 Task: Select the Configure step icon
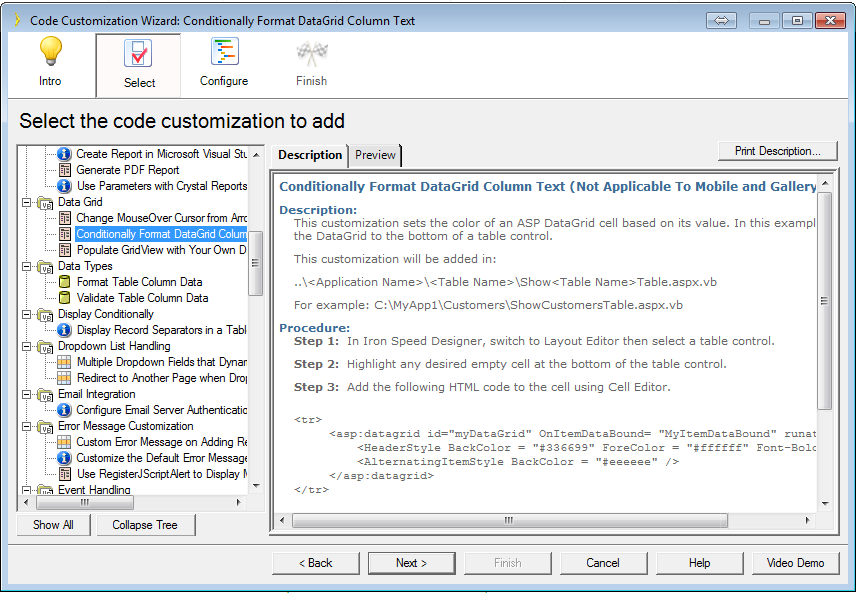224,53
